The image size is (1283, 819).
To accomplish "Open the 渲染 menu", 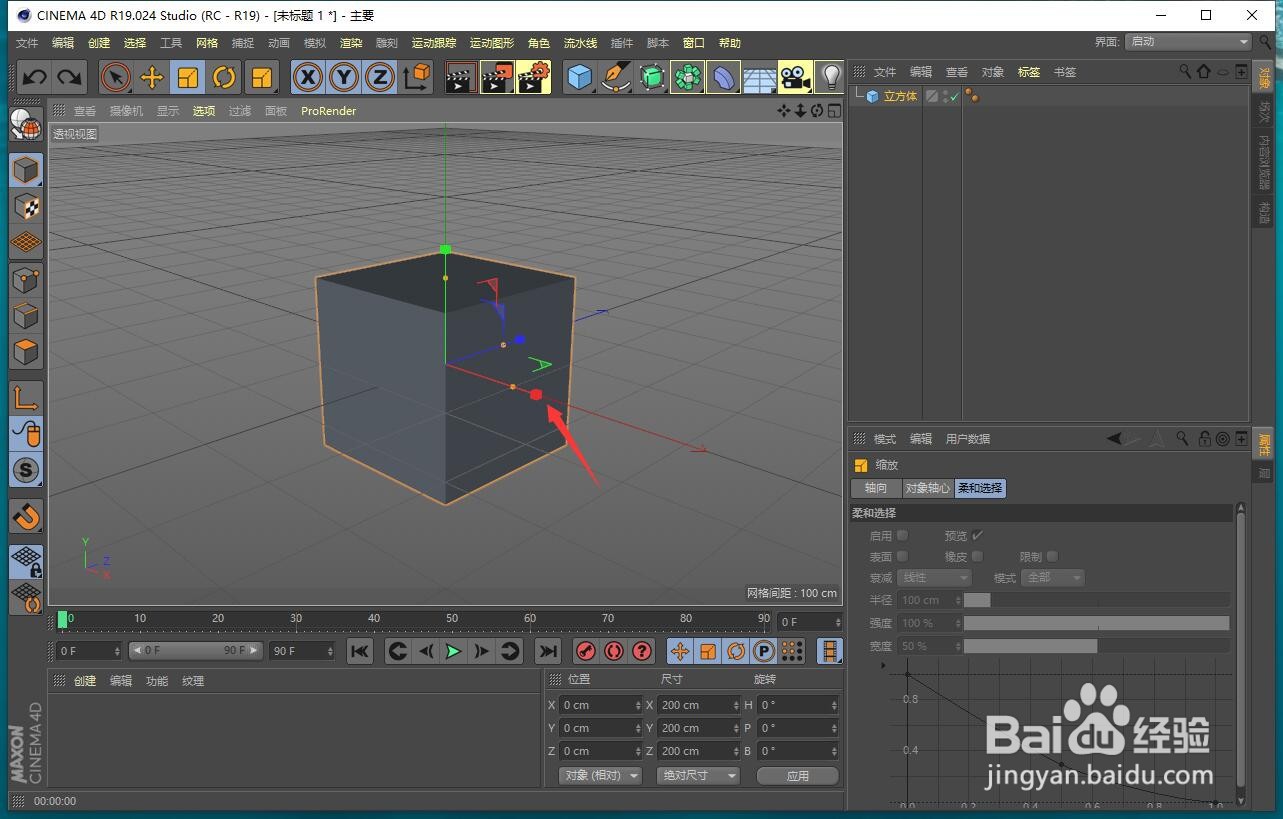I will click(x=351, y=42).
